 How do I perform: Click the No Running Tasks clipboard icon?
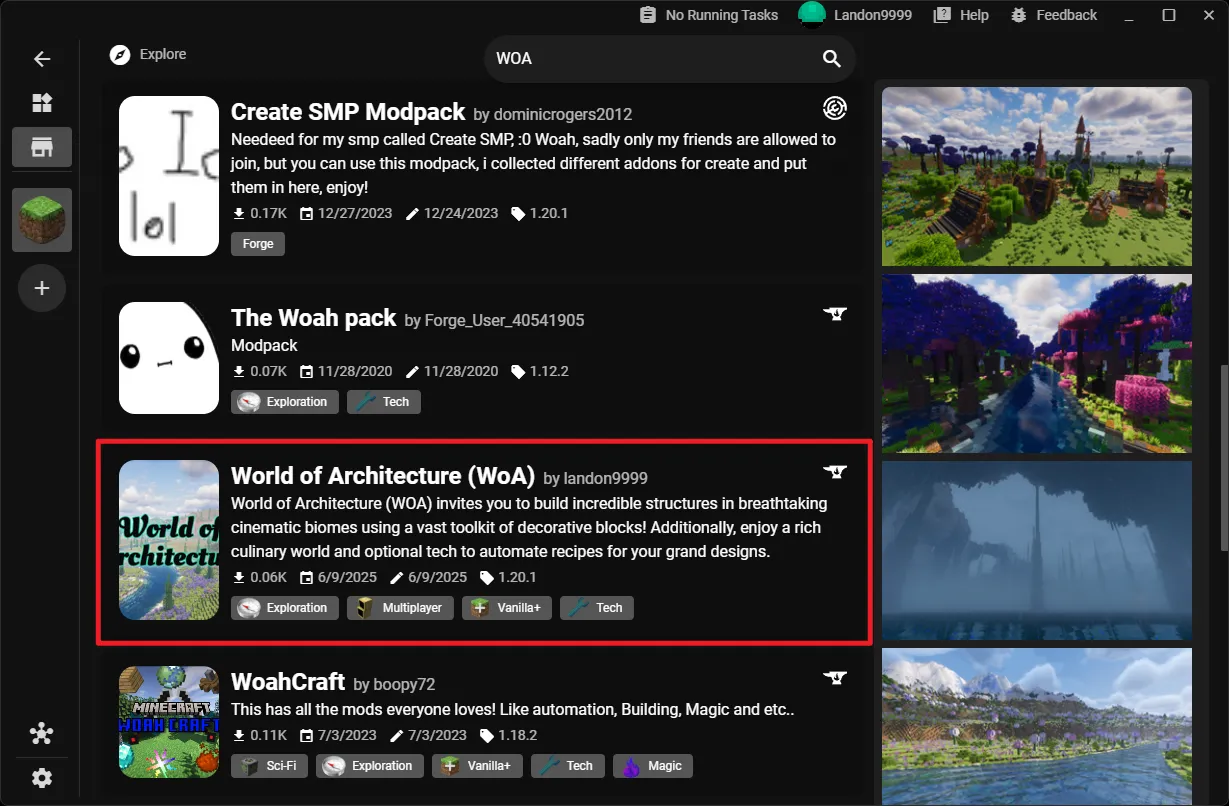tap(648, 15)
